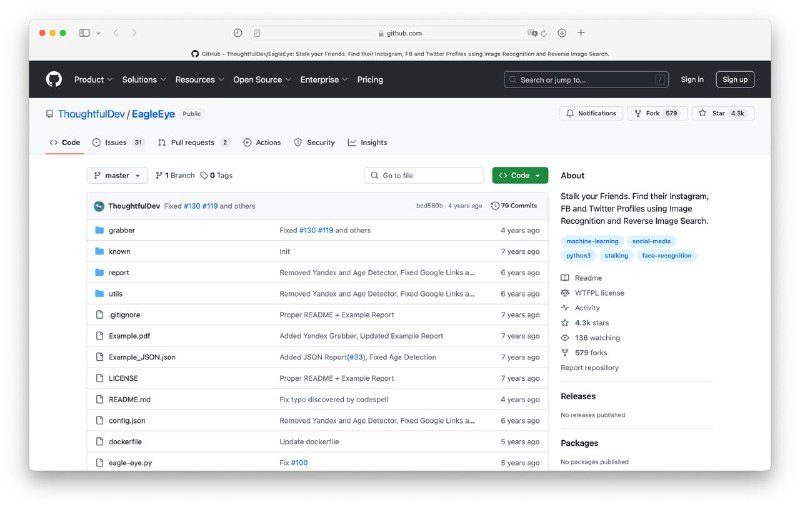This screenshot has height=509, width=800.
Task: Open config.json file
Action: point(127,421)
